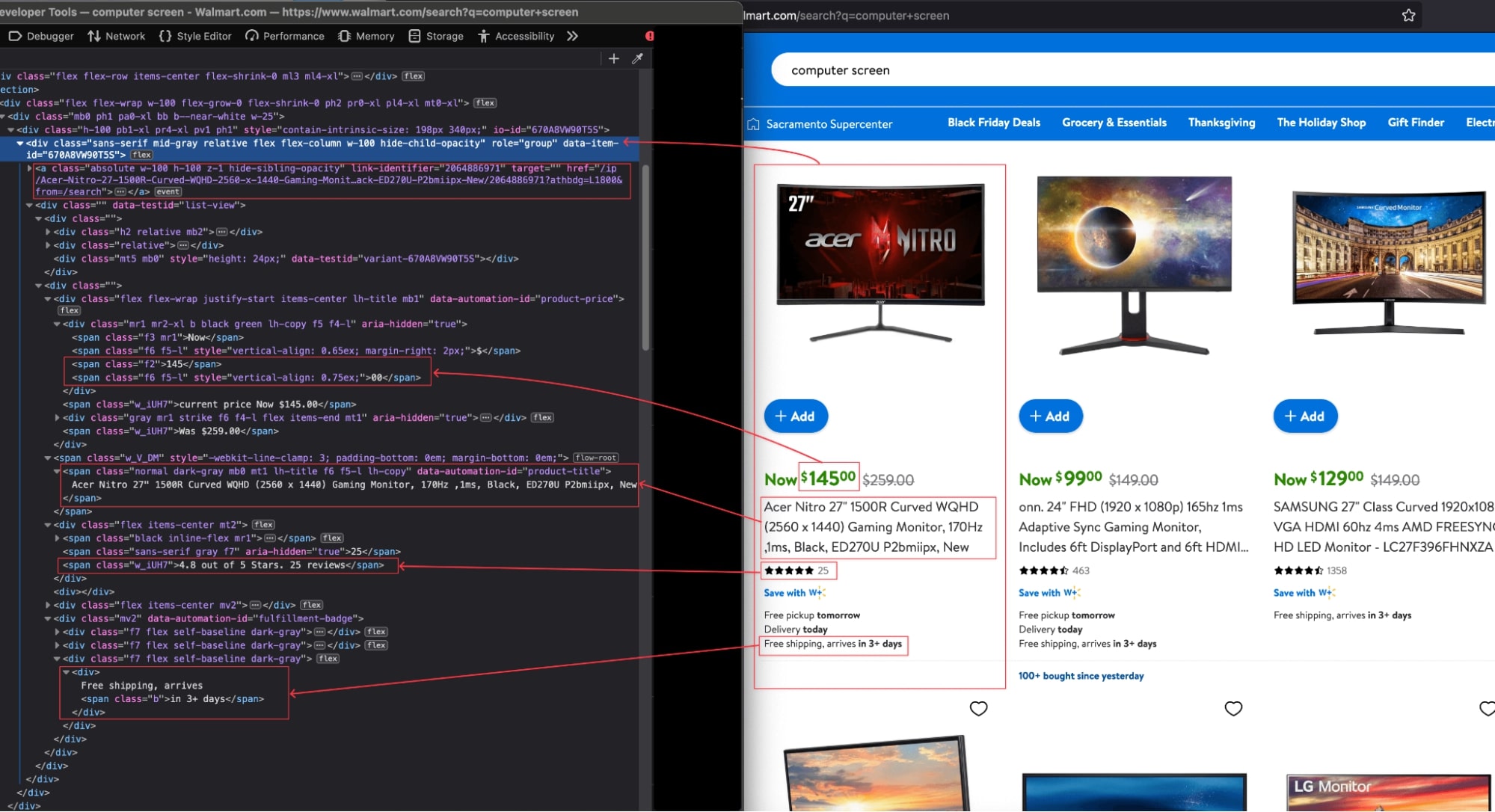Click the bookmark star in the address bar
The width and height of the screenshot is (1495, 812).
point(1407,14)
